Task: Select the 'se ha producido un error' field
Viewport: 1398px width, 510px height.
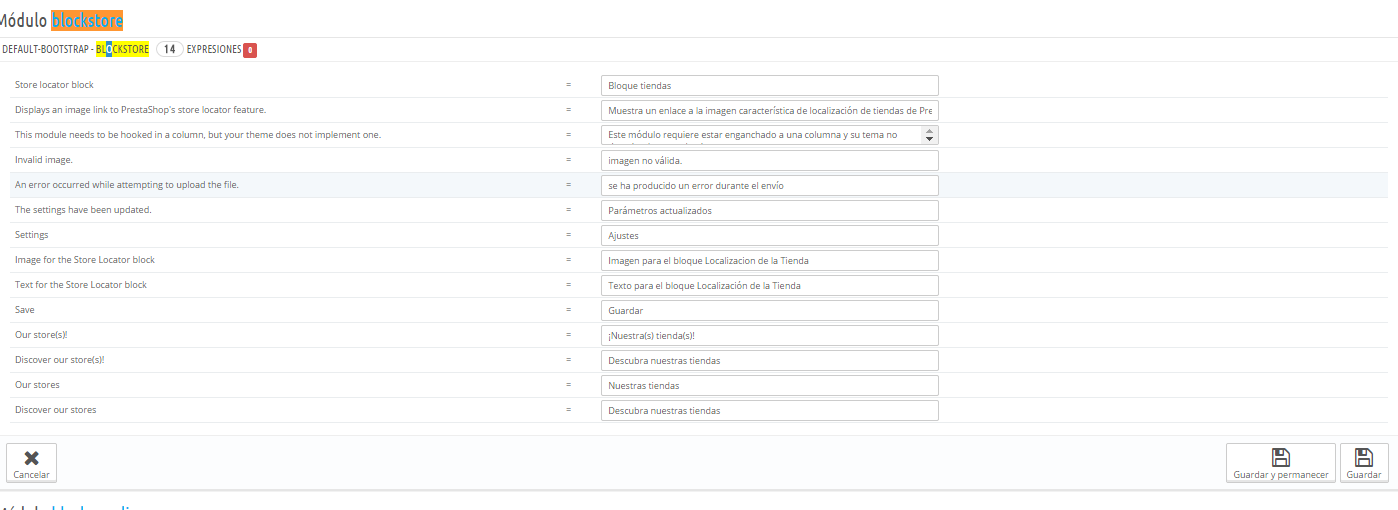Action: [769, 185]
